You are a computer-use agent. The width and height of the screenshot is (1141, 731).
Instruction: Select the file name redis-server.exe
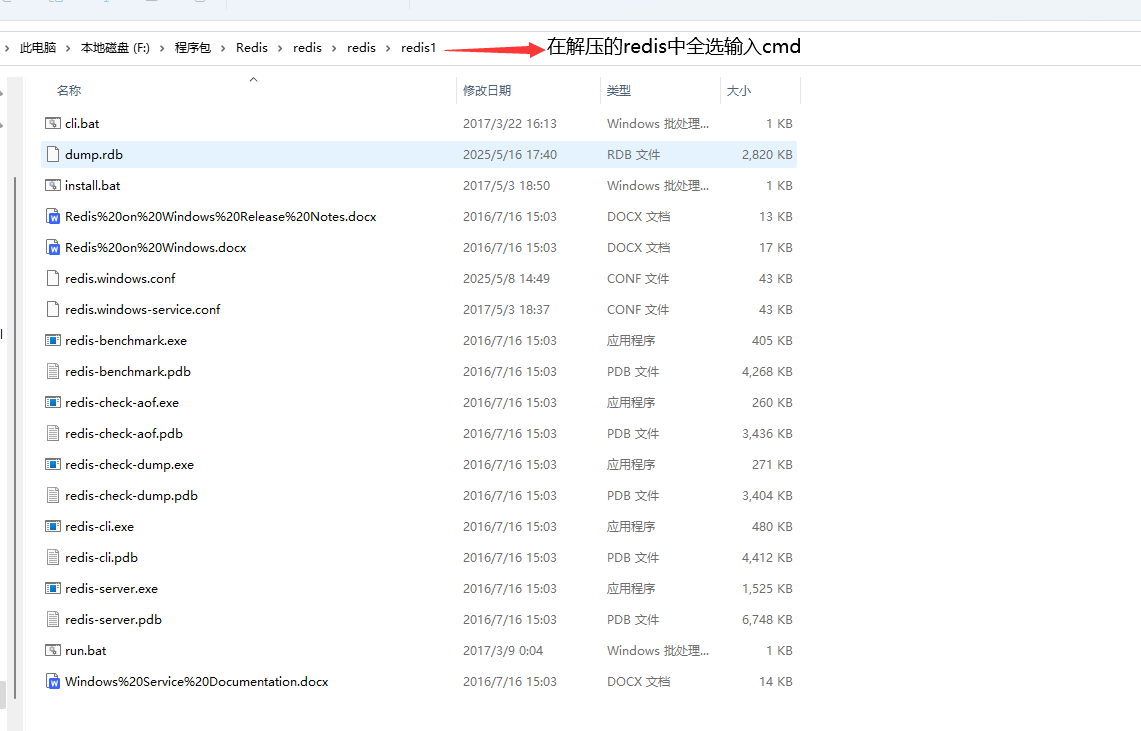coord(111,588)
